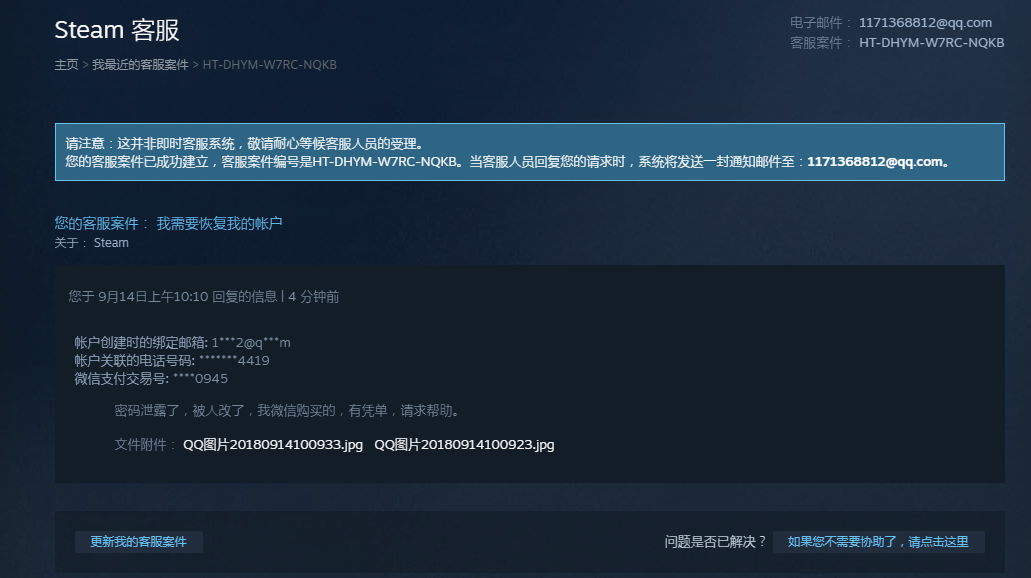Click header case number beside 客服案件

click(932, 43)
